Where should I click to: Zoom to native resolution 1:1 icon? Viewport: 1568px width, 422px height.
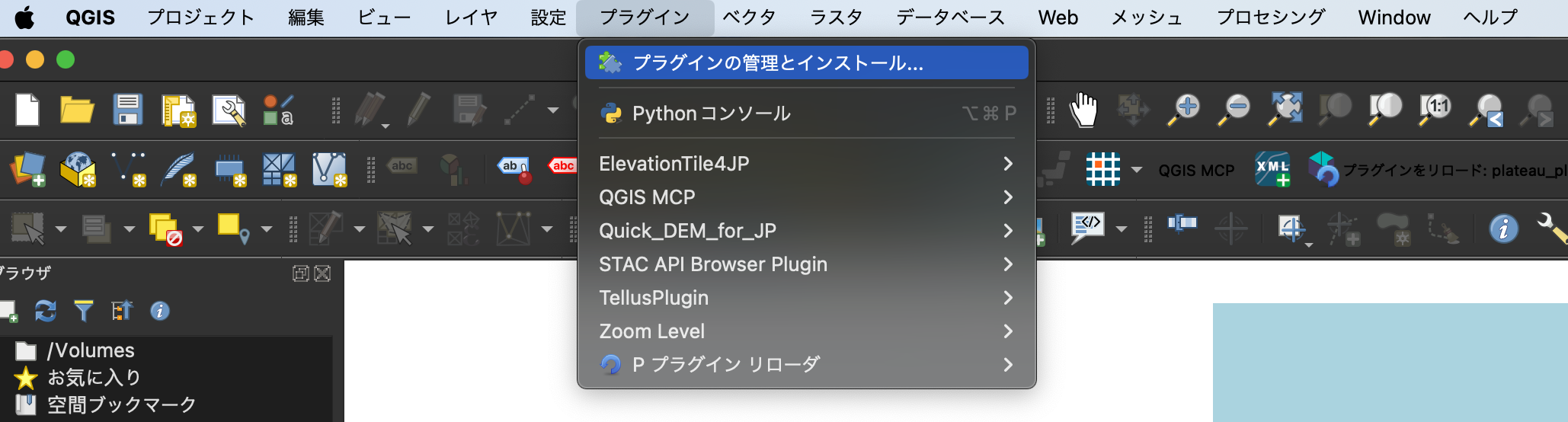coord(1435,110)
